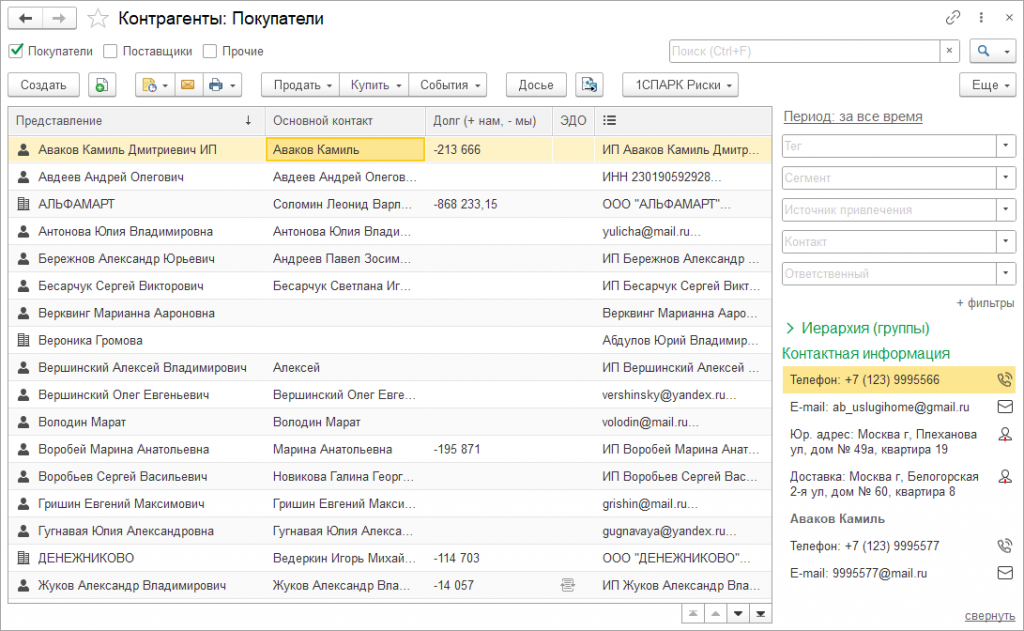Call Авакoв Камиль's phone +7 (123) 9995577

(x=1004, y=545)
